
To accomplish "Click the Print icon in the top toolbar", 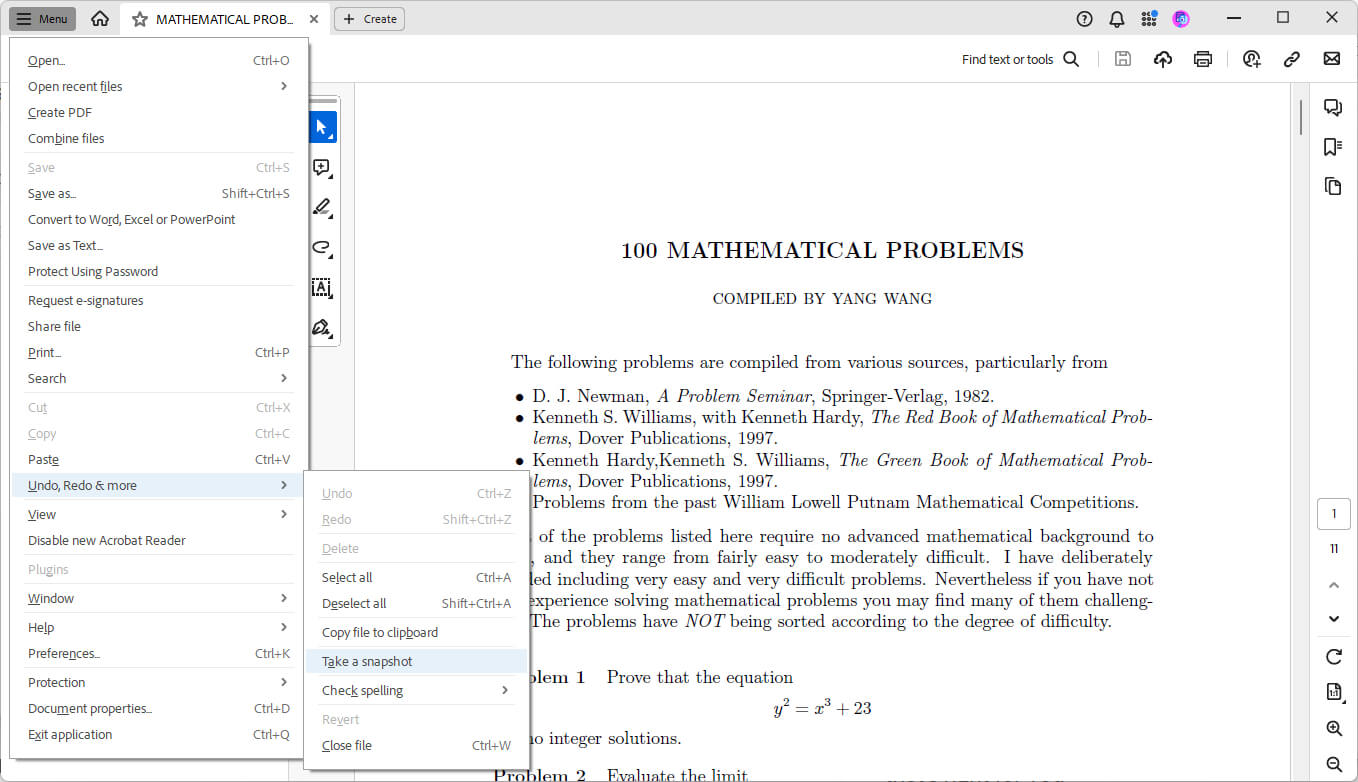I will click(x=1203, y=59).
